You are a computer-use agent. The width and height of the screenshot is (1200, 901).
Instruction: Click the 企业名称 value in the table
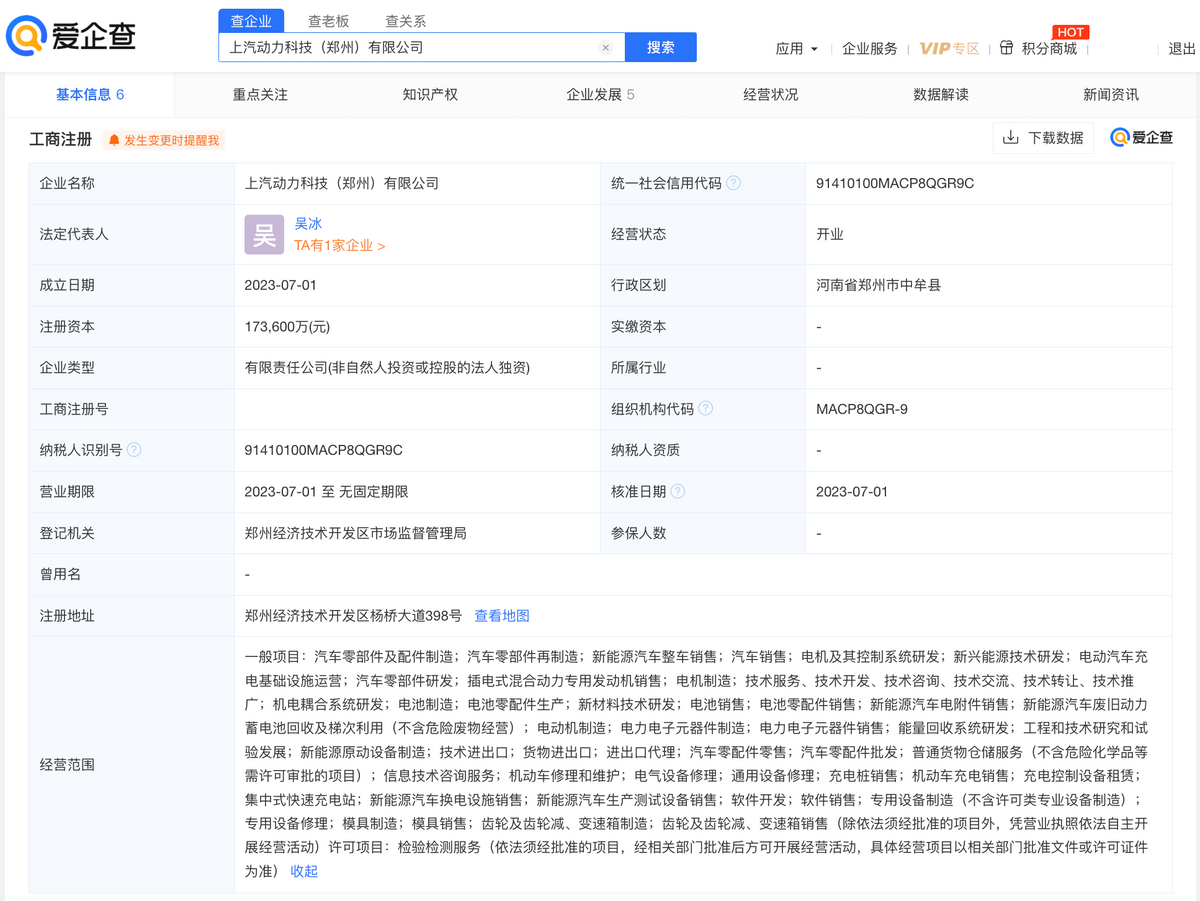pos(342,183)
